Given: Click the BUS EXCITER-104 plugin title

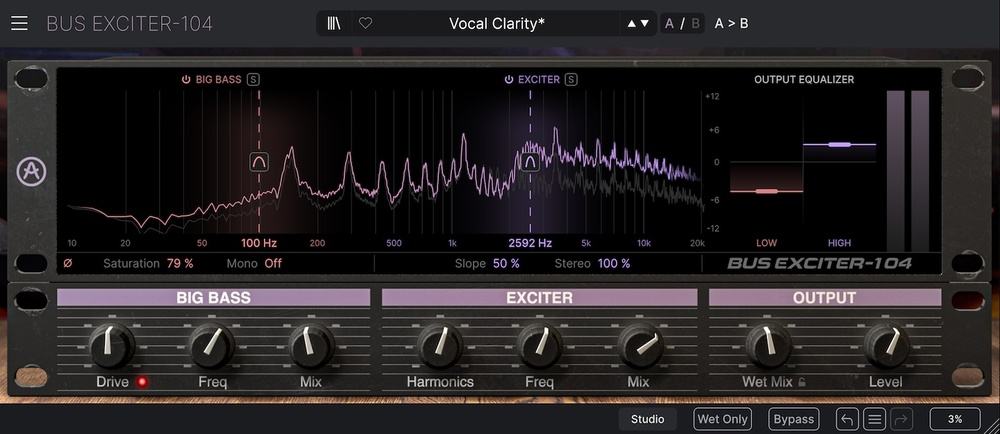Looking at the screenshot, I should (129, 24).
